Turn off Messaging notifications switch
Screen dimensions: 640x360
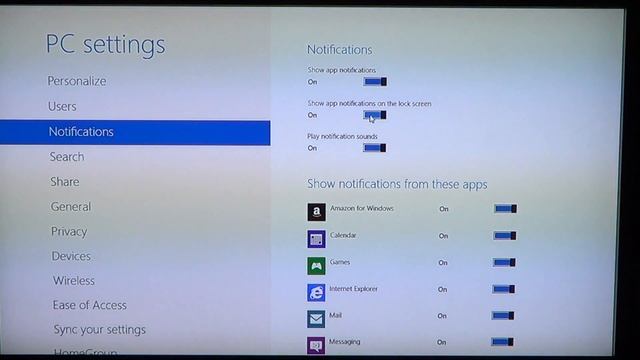point(502,342)
